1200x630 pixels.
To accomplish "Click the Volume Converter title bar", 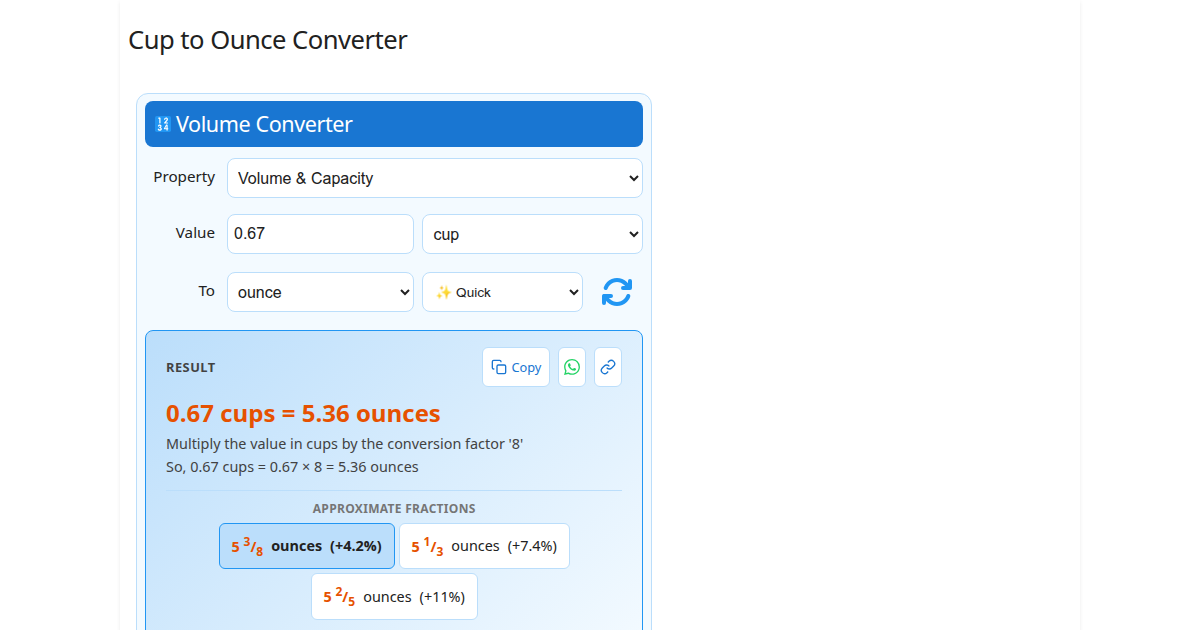I will point(393,123).
